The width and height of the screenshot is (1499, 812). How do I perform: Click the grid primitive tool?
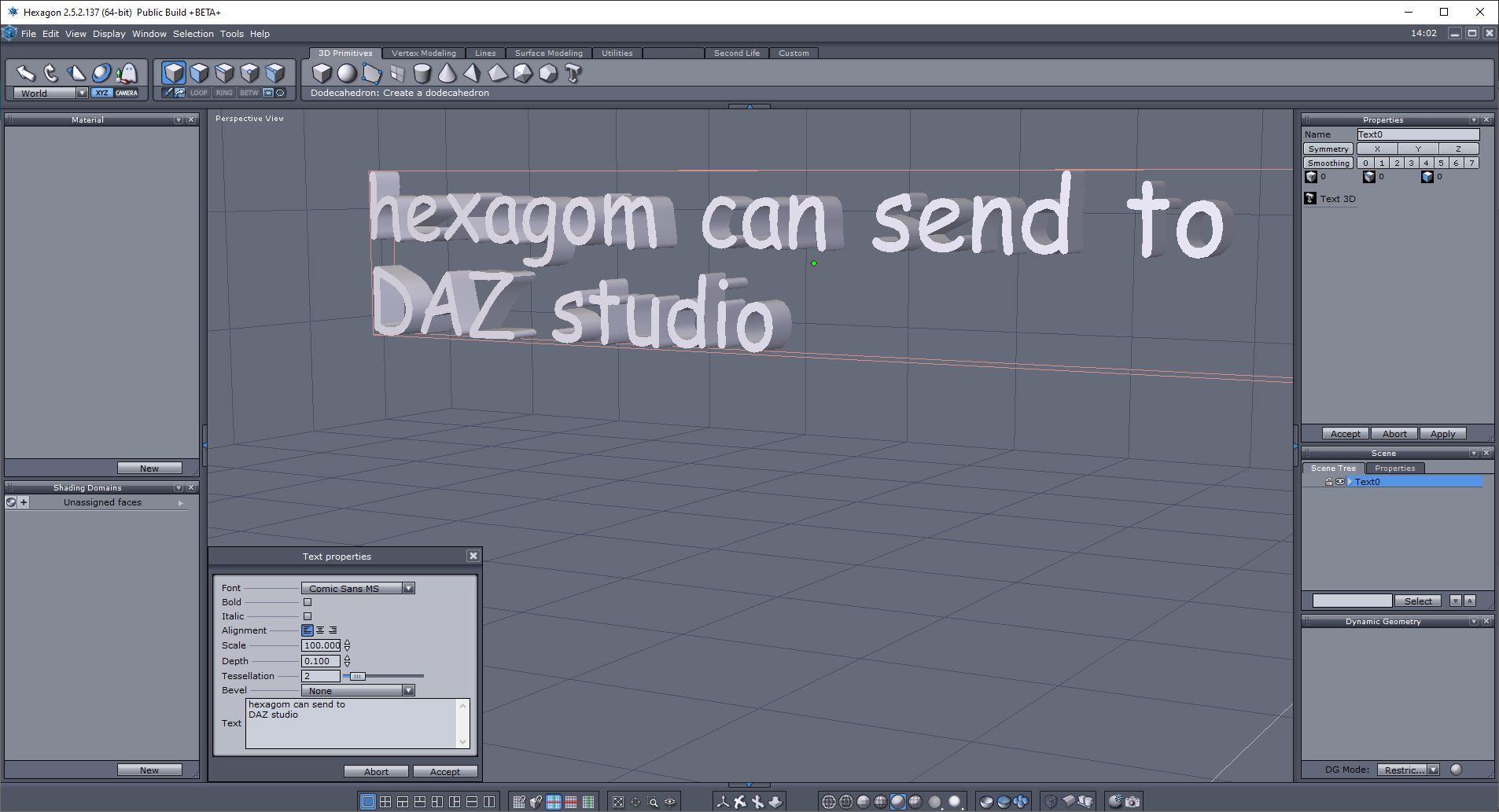396,73
